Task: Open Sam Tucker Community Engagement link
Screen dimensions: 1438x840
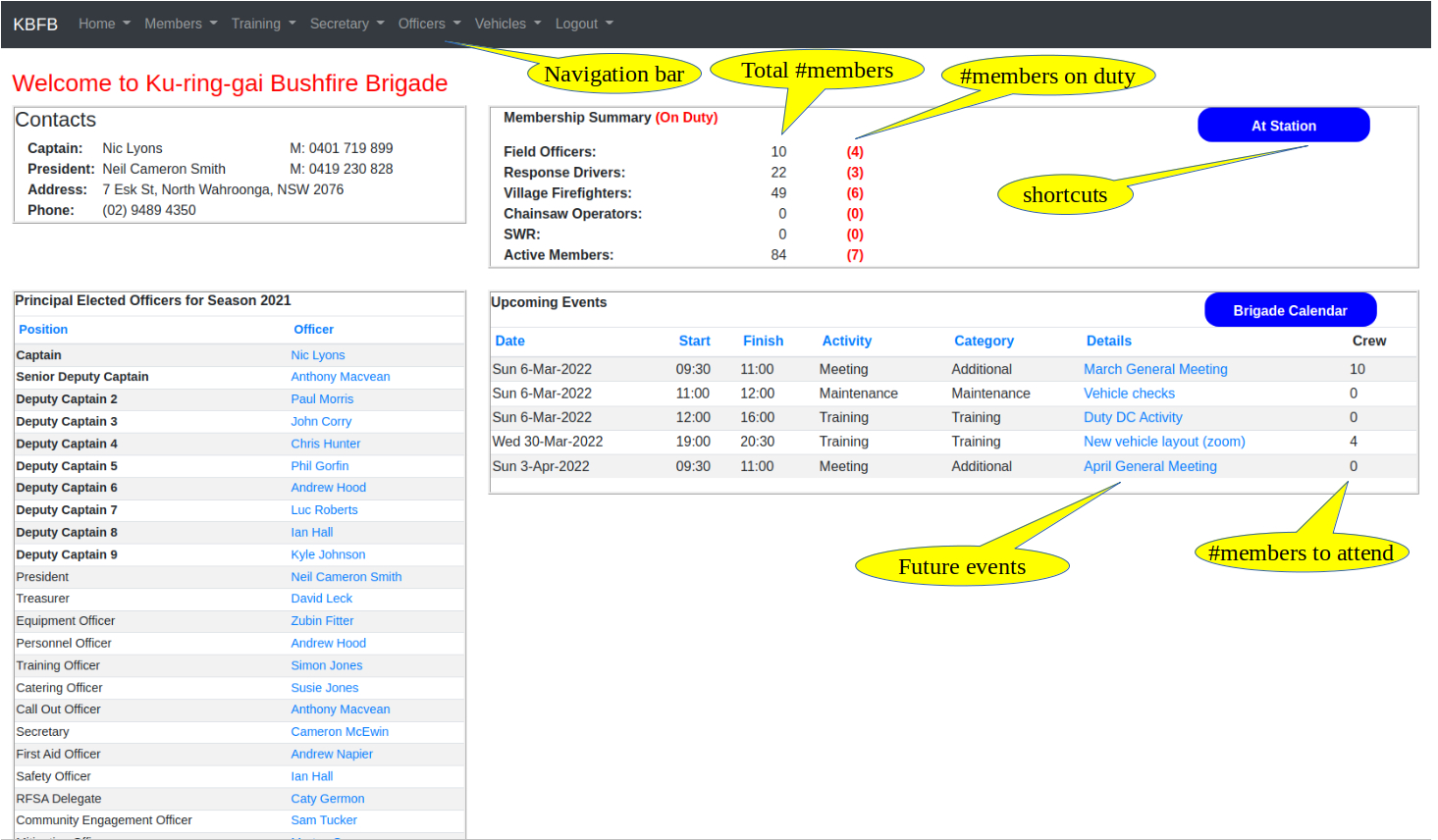Action: [x=324, y=820]
